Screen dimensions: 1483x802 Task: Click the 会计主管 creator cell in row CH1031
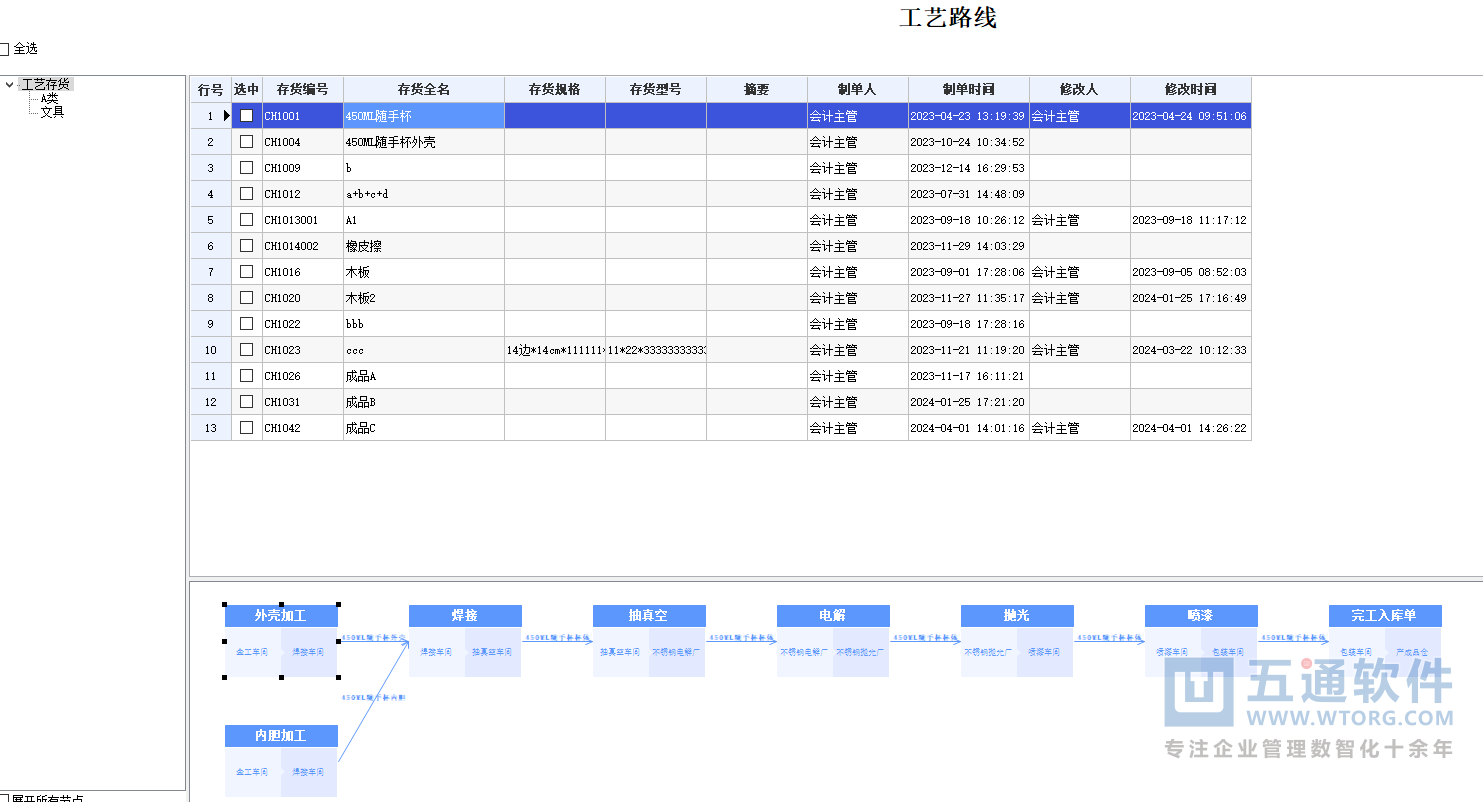[x=858, y=402]
